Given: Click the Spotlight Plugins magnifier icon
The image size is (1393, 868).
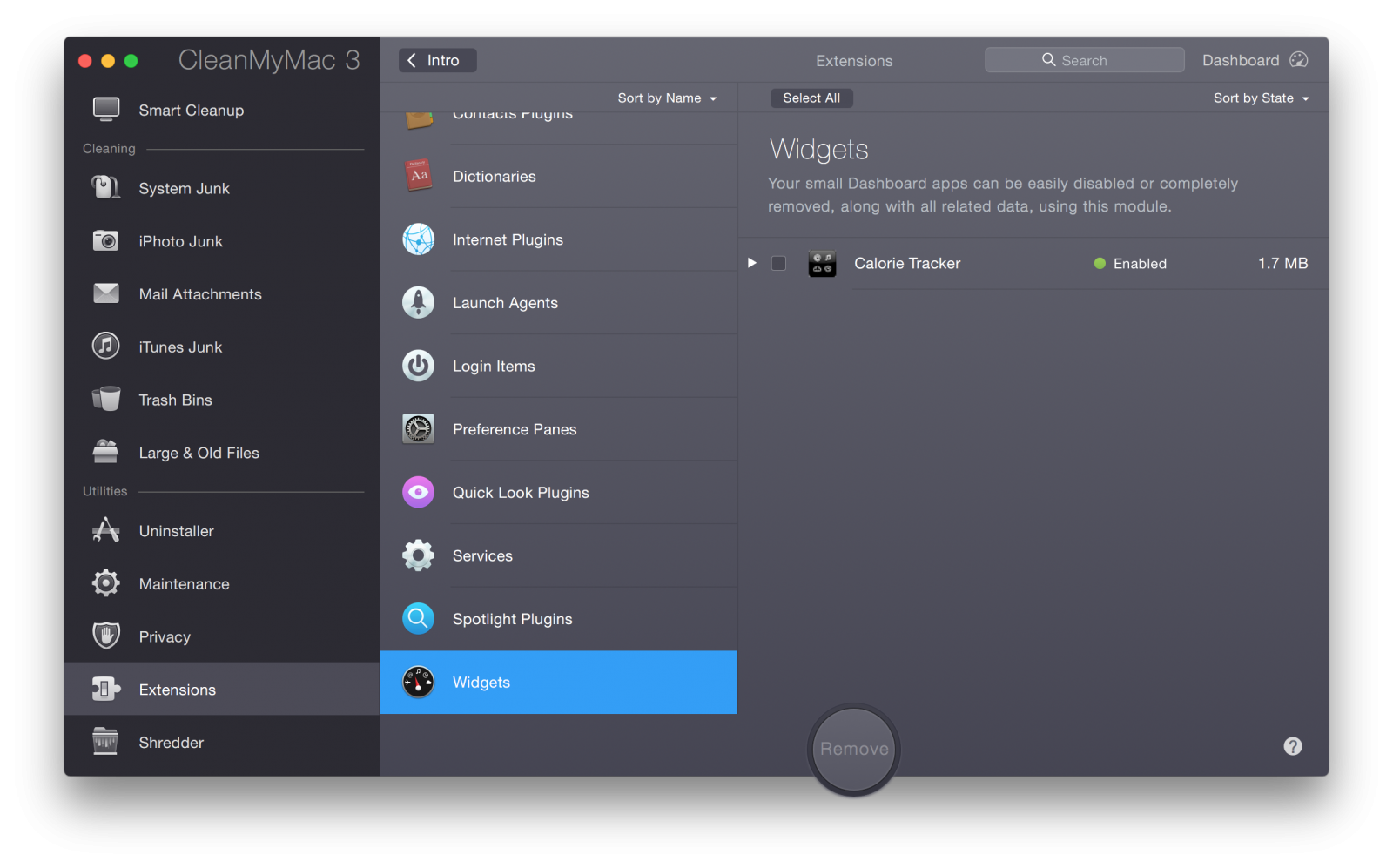Looking at the screenshot, I should point(419,619).
